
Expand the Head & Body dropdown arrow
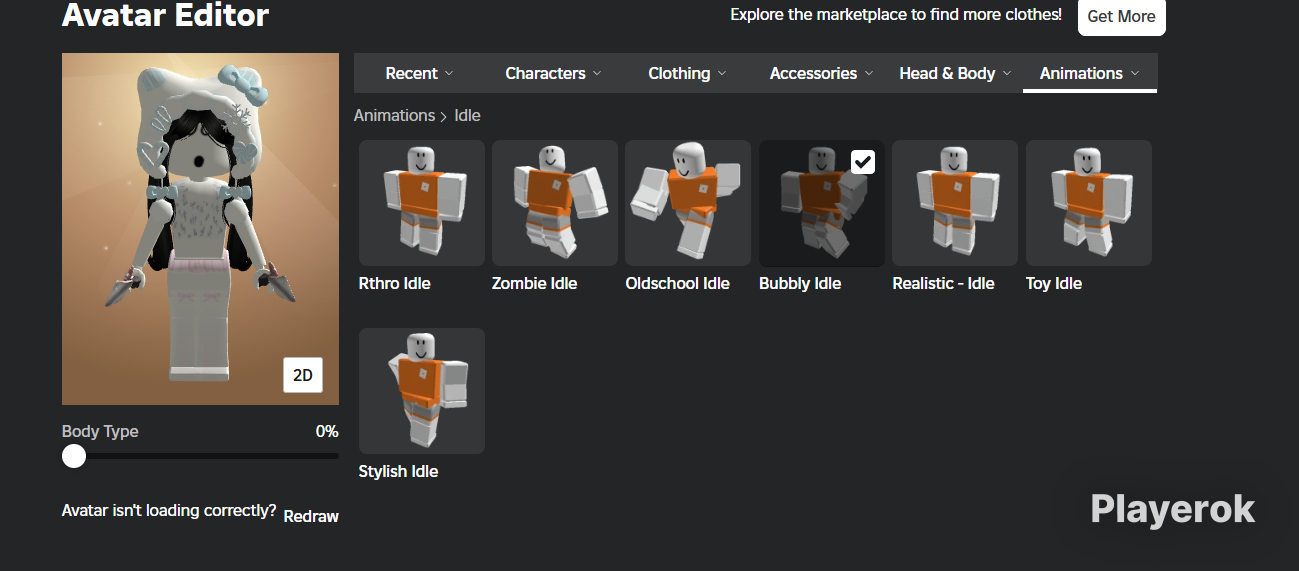tap(1007, 73)
